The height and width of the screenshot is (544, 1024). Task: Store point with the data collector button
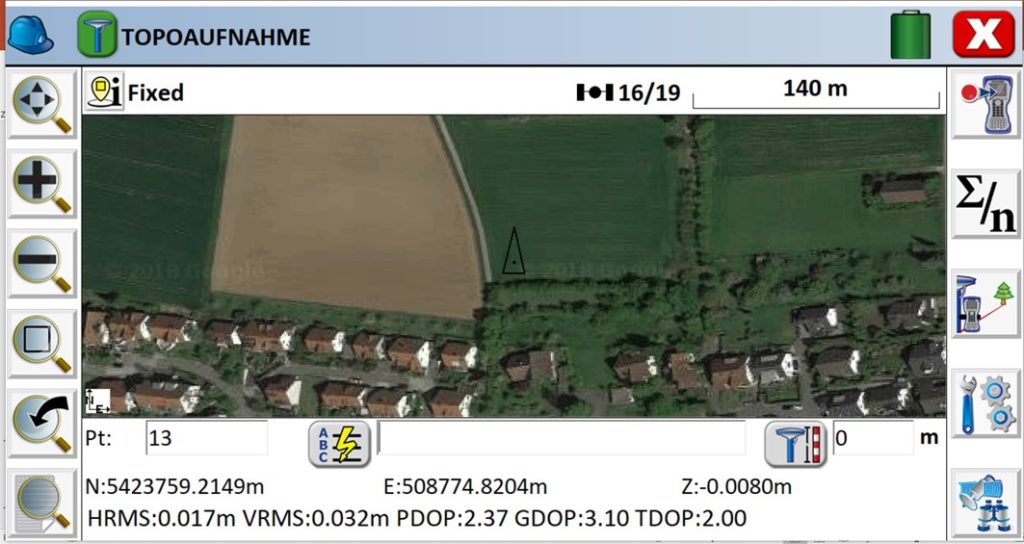click(984, 104)
